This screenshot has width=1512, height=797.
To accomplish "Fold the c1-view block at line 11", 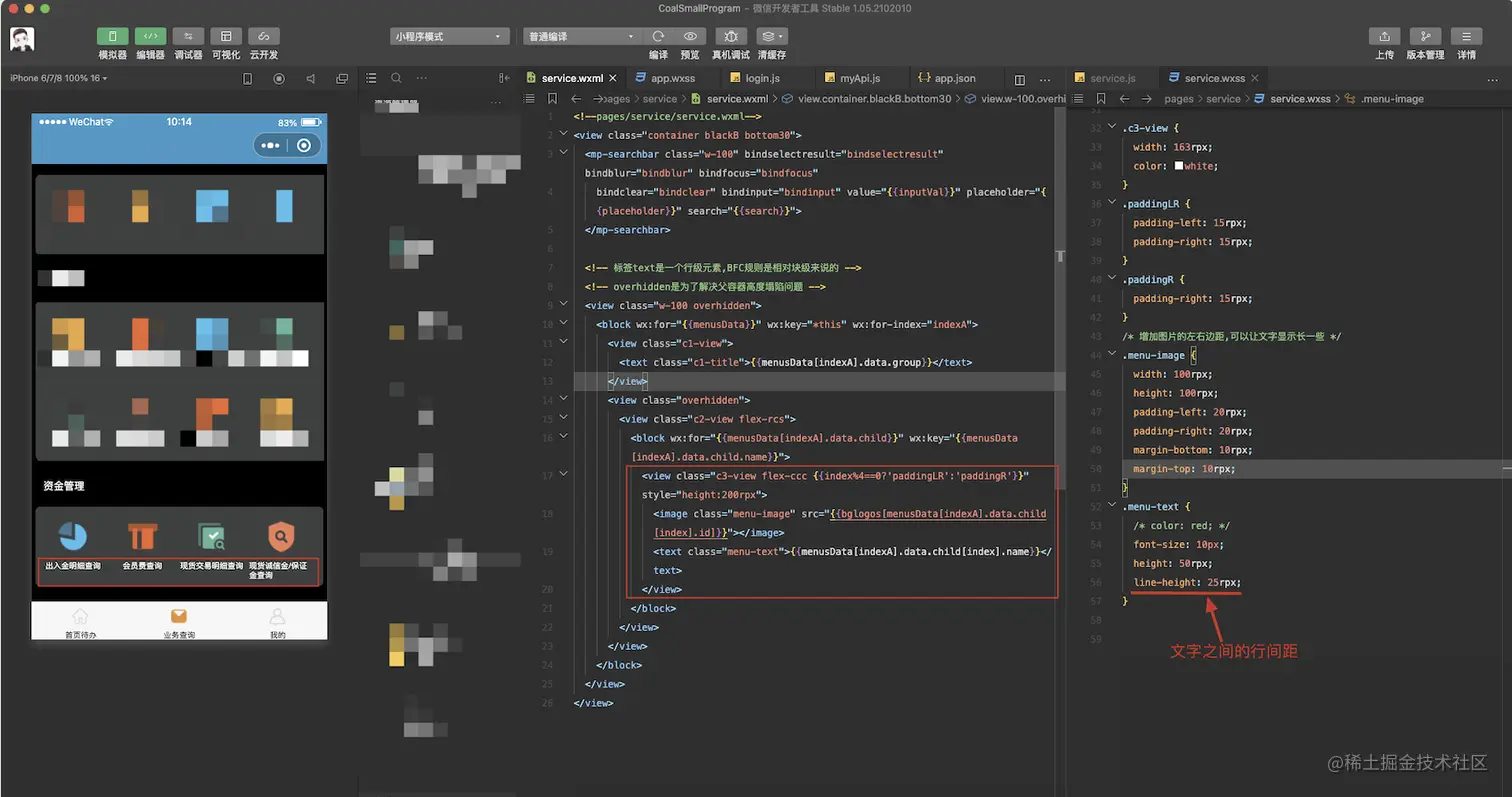I will point(564,343).
